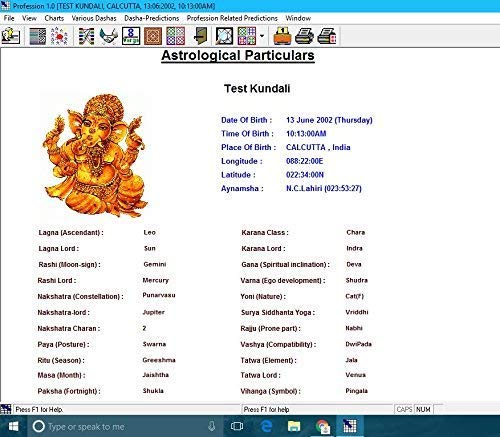
Task: Click the Vashya value 'DwiPada'
Action: pyautogui.click(x=359, y=344)
